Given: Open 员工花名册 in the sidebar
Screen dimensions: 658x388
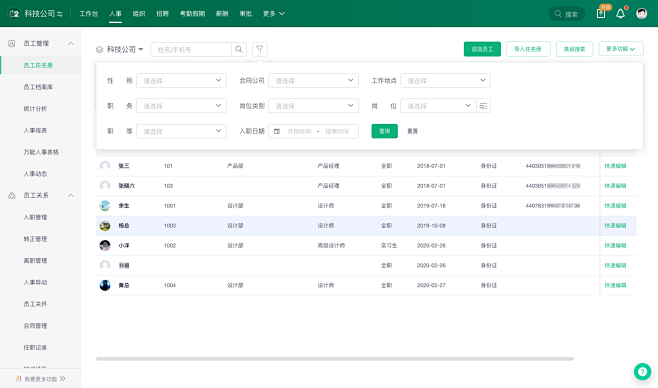Looking at the screenshot, I should click(x=41, y=65).
